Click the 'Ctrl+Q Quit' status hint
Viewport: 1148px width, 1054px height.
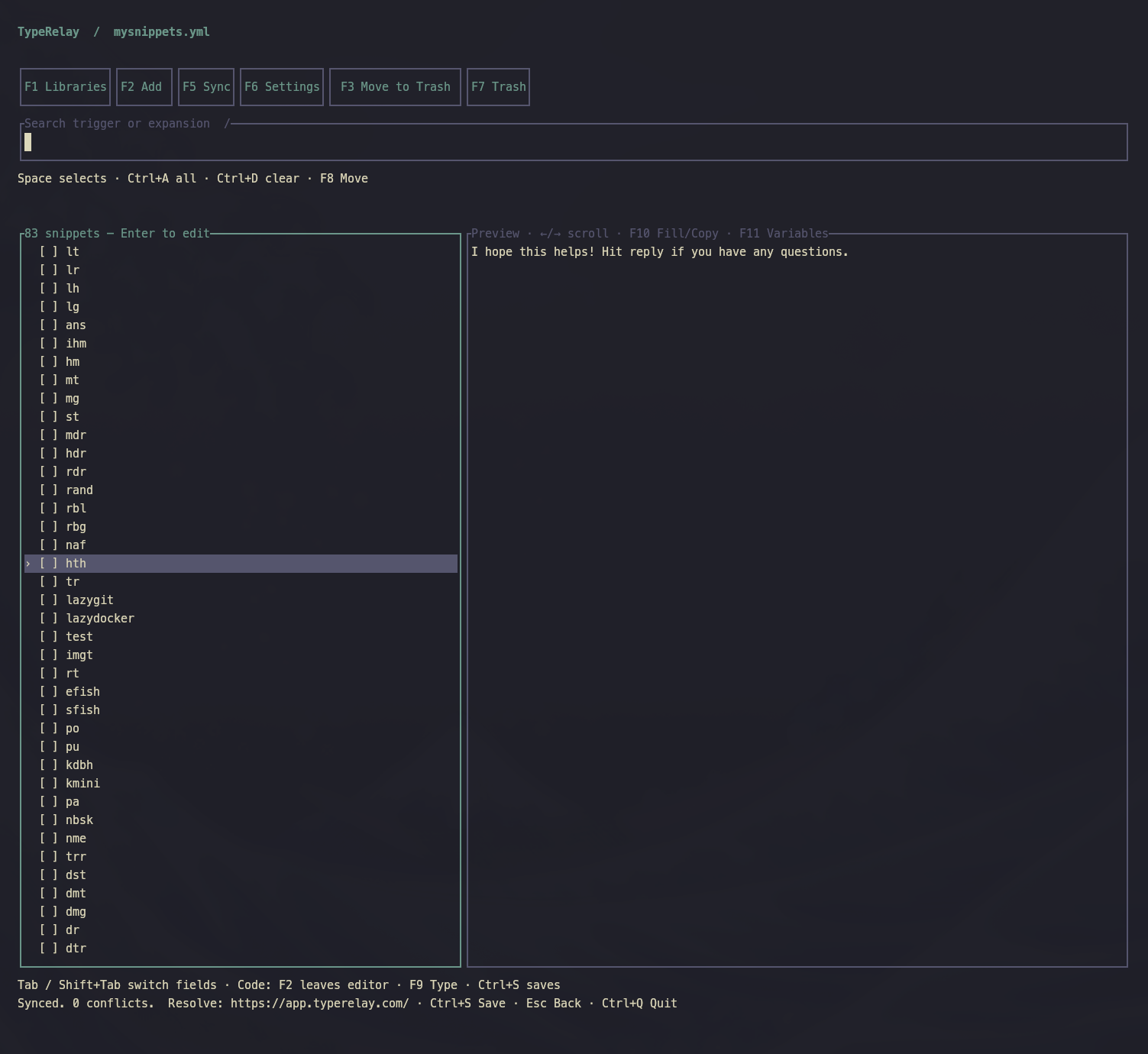point(639,1004)
